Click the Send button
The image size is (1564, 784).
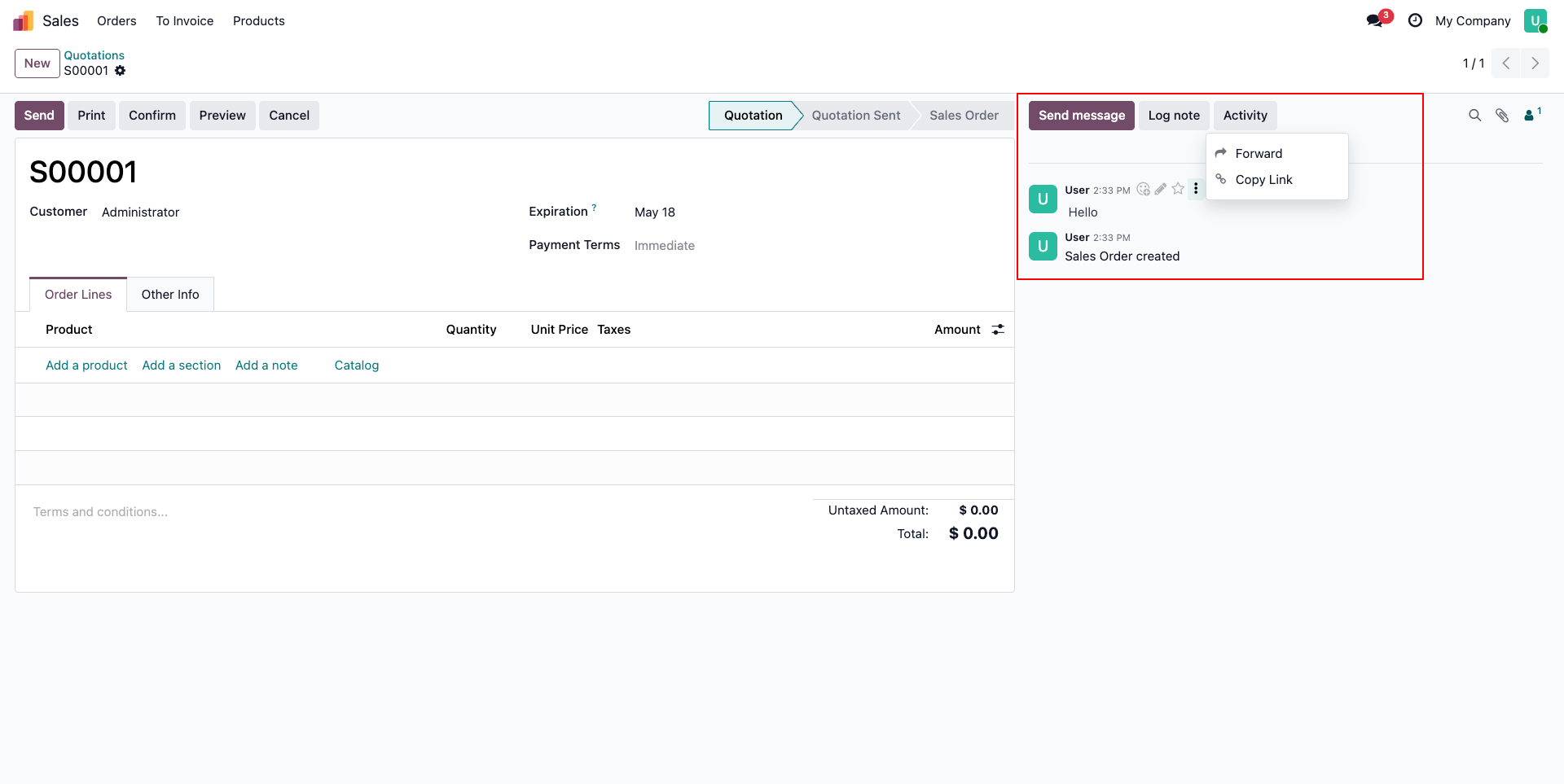(x=39, y=116)
